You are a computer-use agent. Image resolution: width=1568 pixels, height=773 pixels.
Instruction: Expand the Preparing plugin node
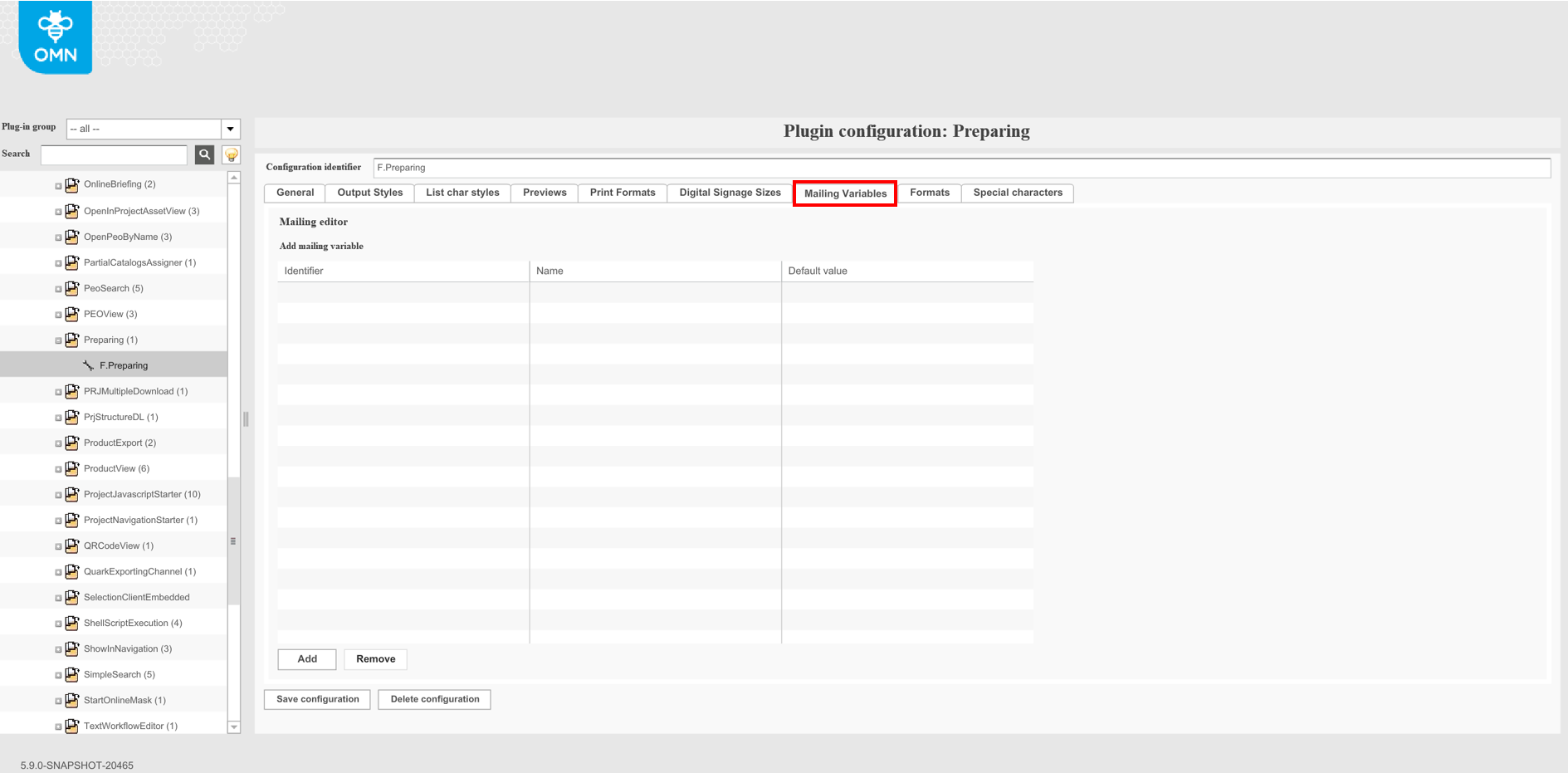(56, 340)
